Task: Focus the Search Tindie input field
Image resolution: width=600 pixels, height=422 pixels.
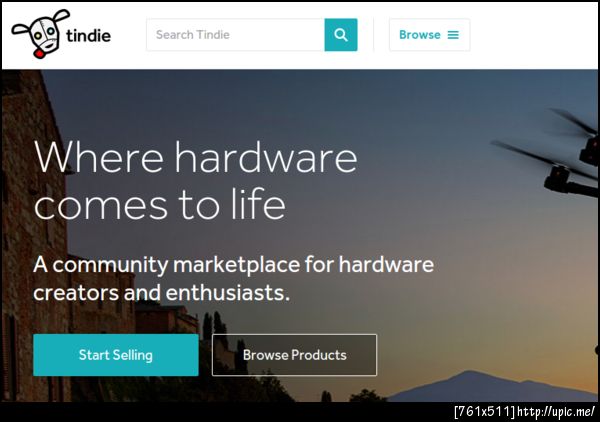Action: click(x=235, y=35)
